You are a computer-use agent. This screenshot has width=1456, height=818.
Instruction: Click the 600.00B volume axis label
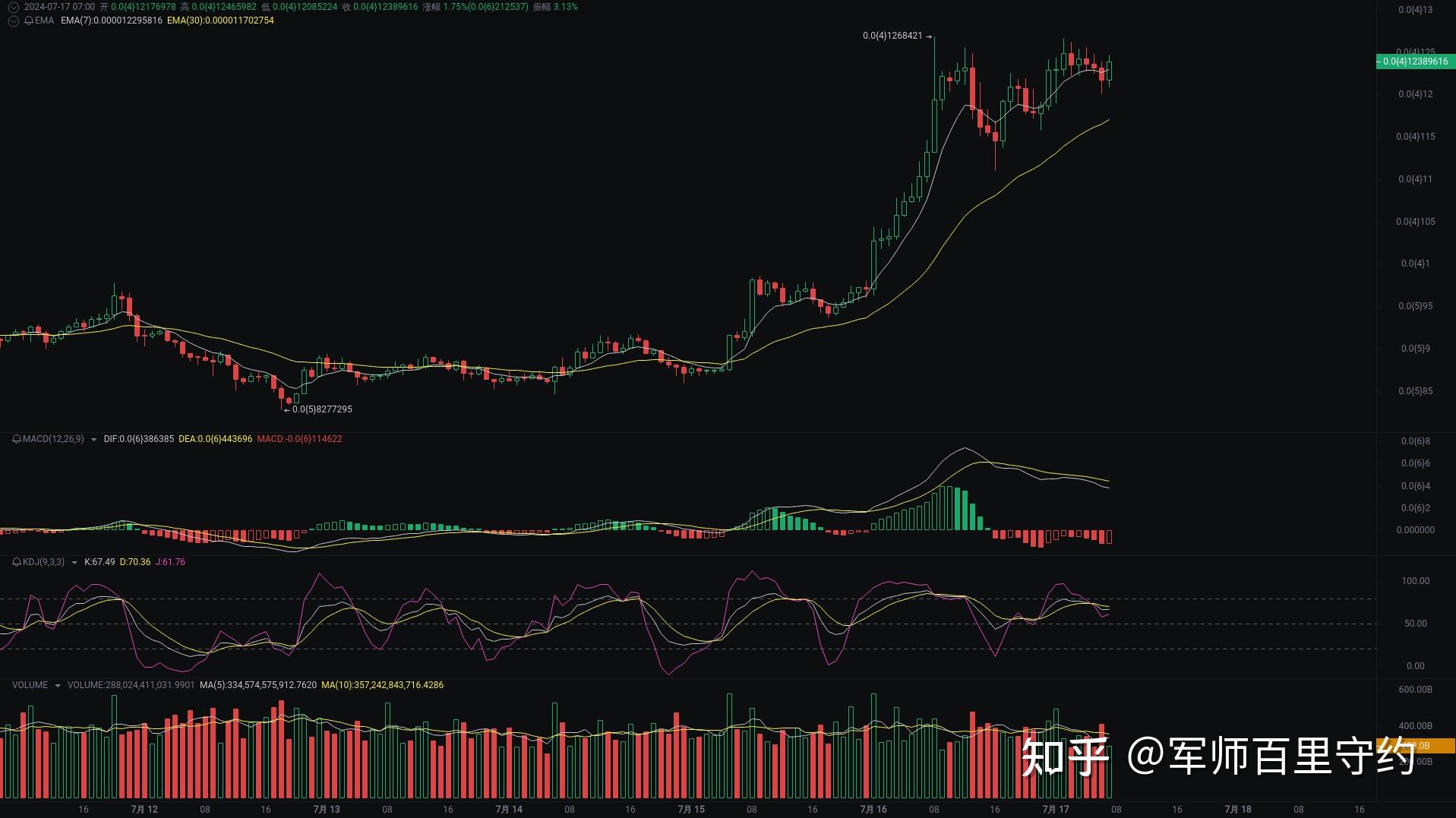pos(1416,690)
